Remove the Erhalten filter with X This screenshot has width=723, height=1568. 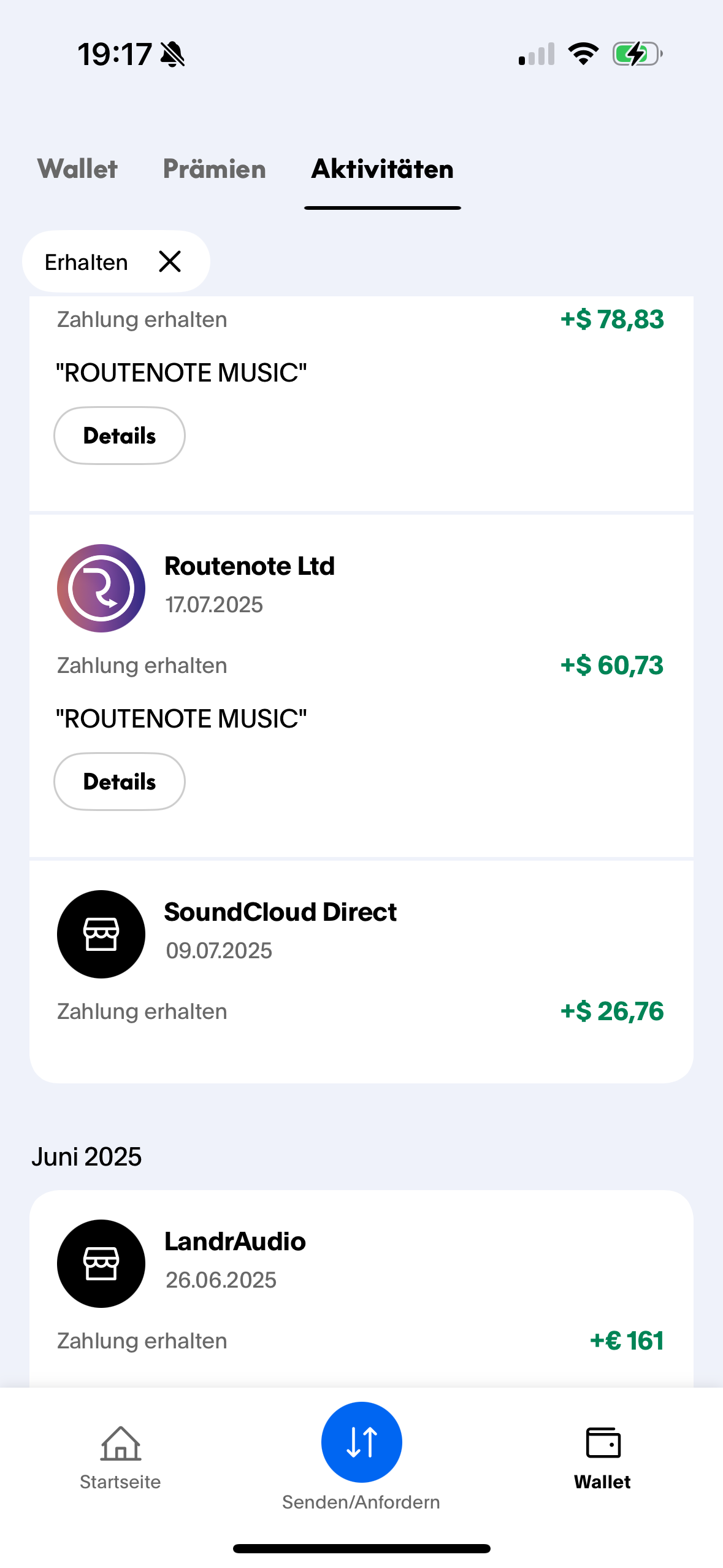click(170, 261)
